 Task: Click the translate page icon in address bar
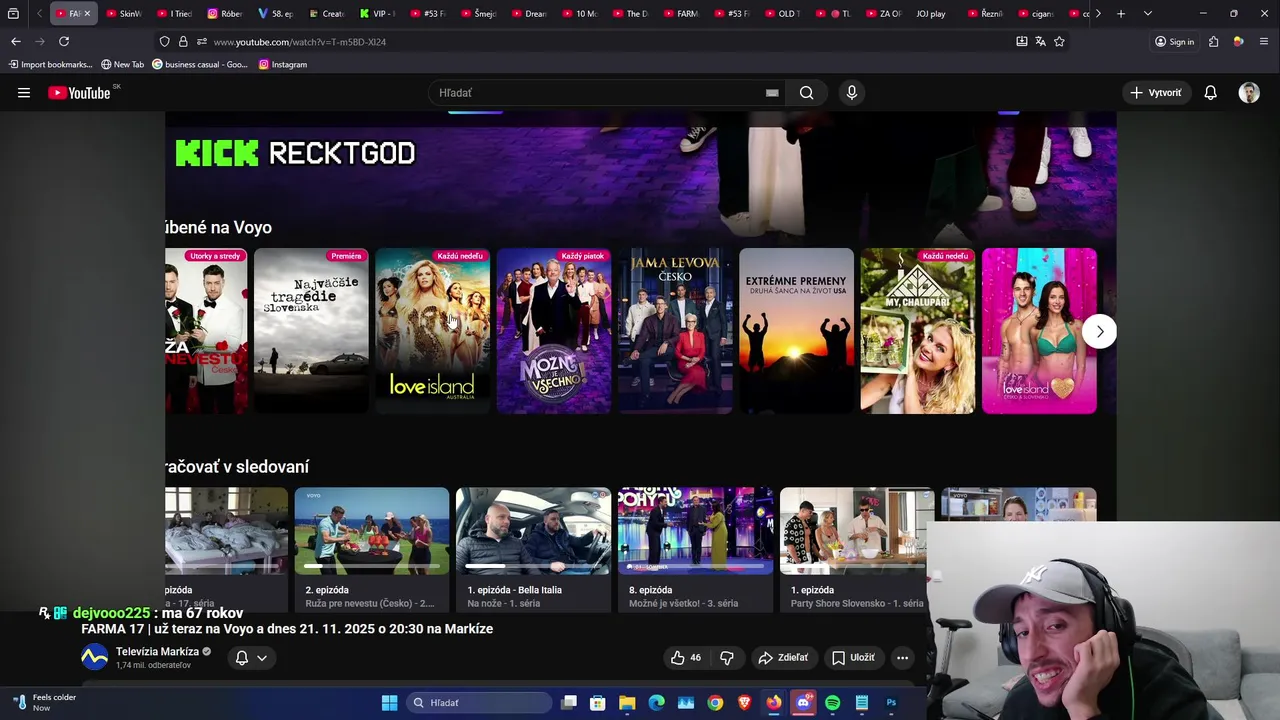point(1040,41)
